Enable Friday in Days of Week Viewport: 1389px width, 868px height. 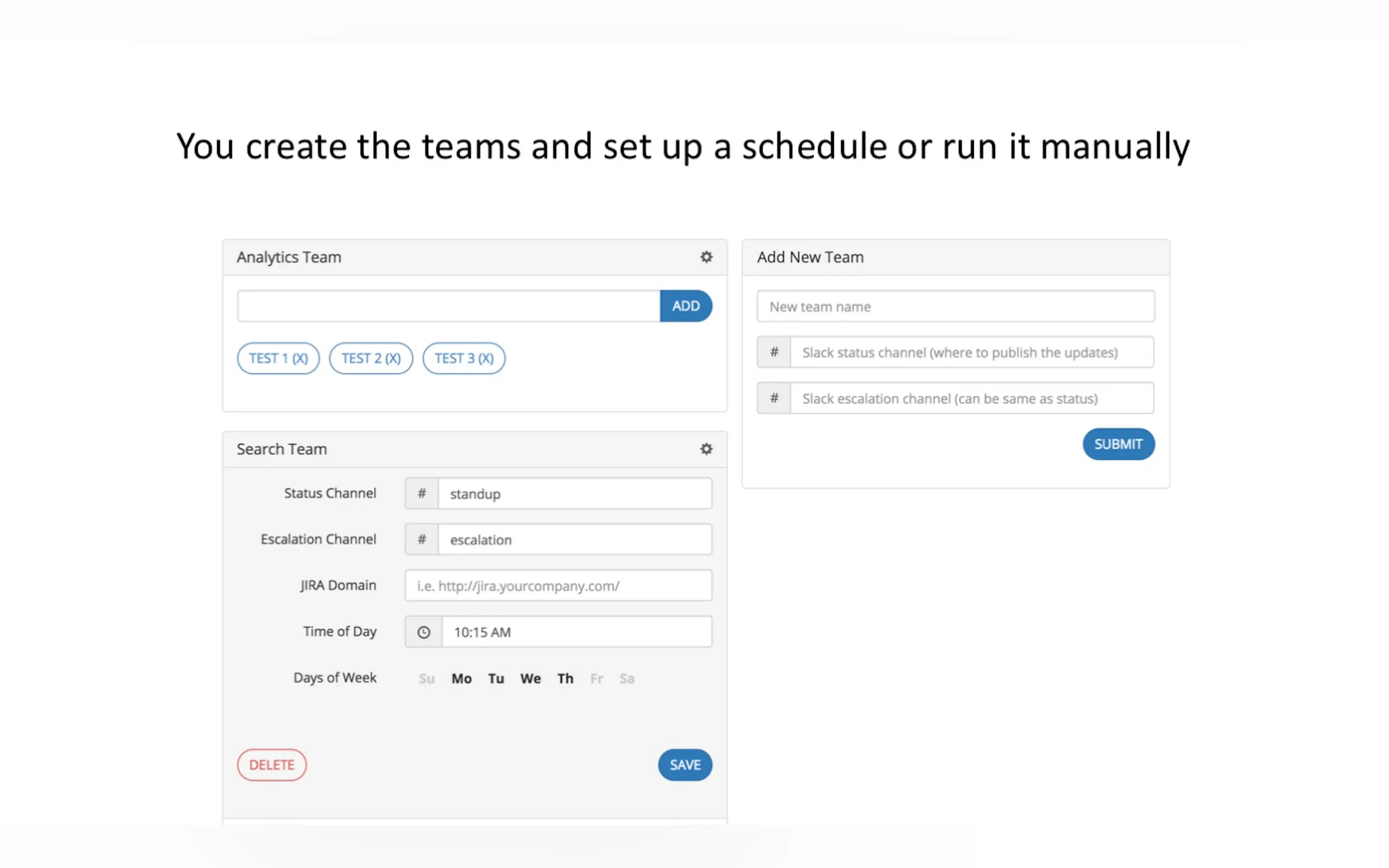[x=596, y=678]
